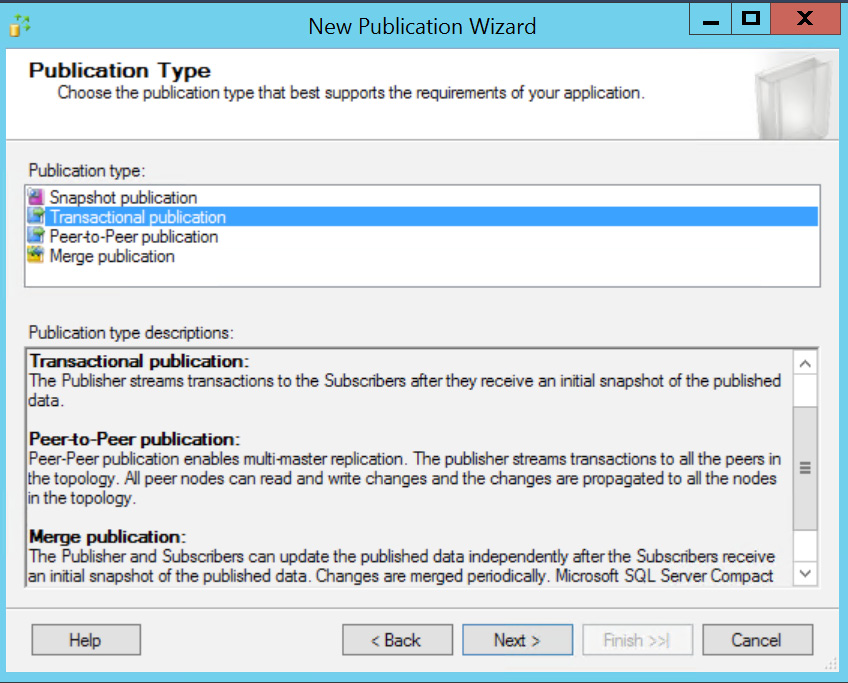Click the down arrow of descriptions scrollbar
Viewport: 848px width, 683px height.
click(x=805, y=573)
